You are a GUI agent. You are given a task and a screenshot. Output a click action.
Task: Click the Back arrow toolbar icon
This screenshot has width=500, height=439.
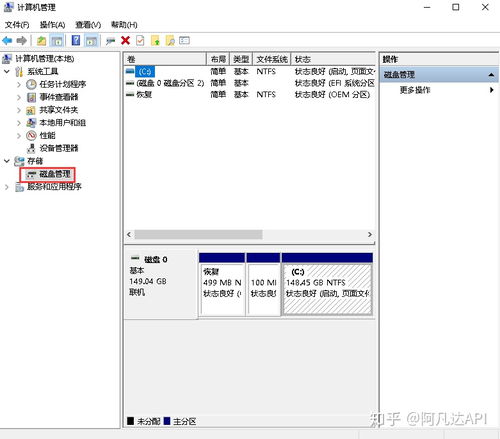pos(7,41)
